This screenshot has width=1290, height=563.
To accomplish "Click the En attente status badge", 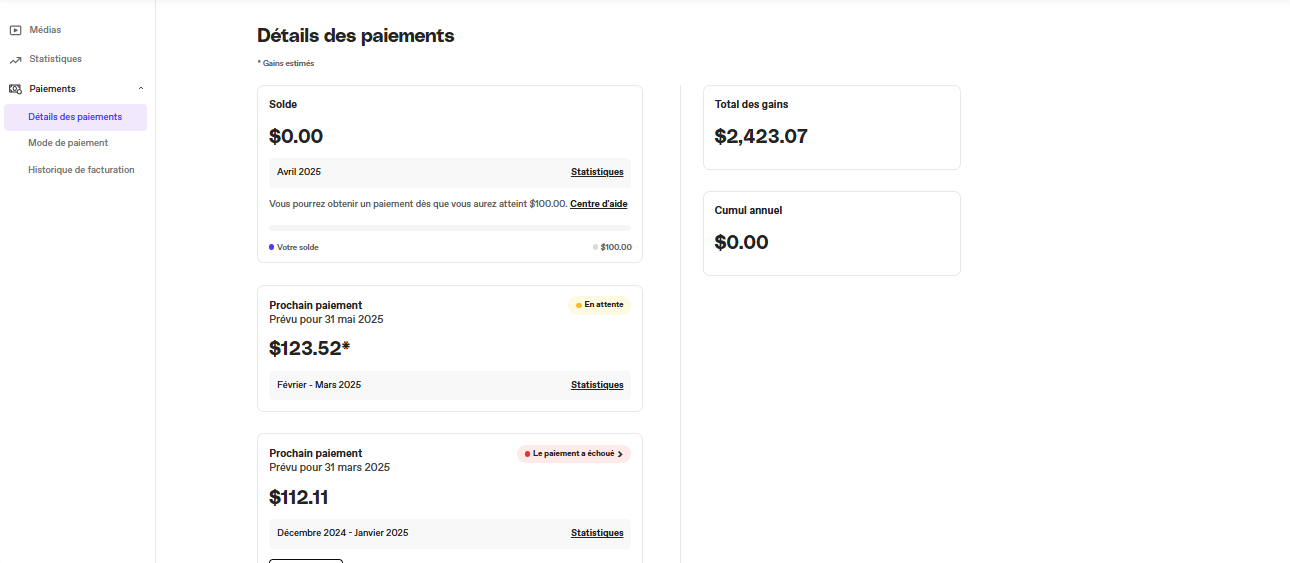I will tap(599, 305).
